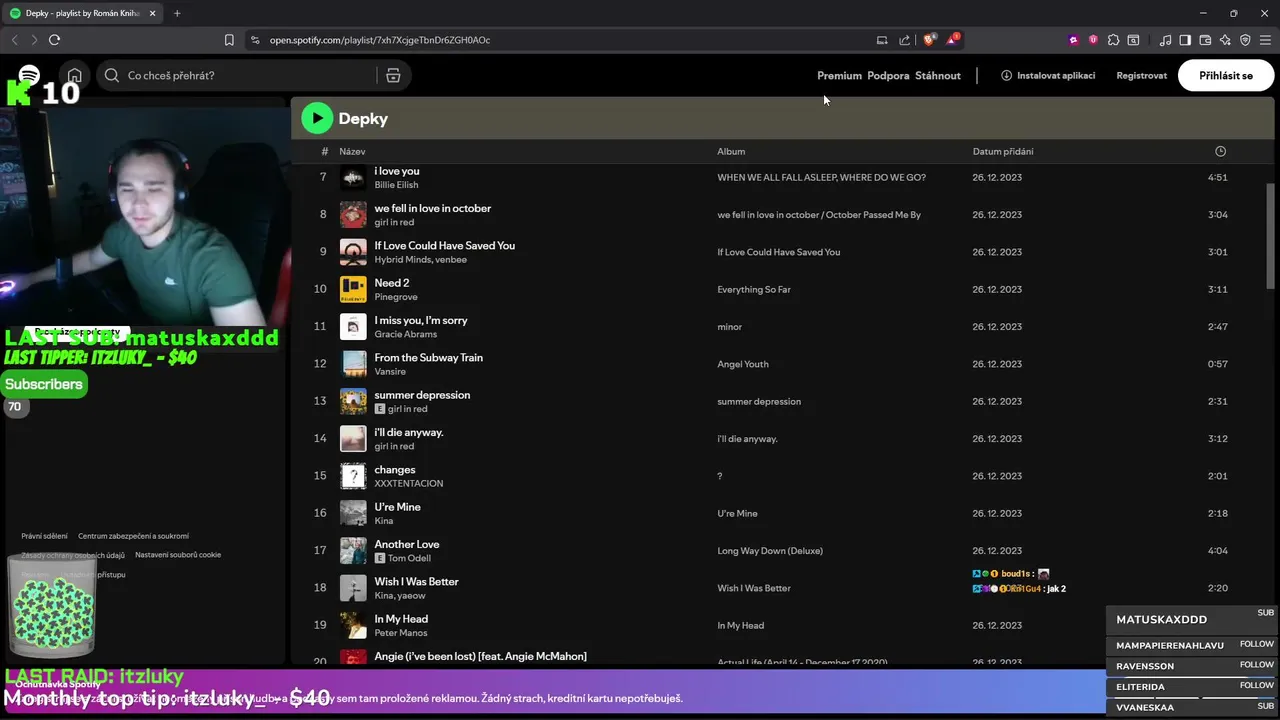This screenshot has width=1280, height=720.
Task: Open 'If Love Could Have Saved You' track
Action: coord(444,245)
